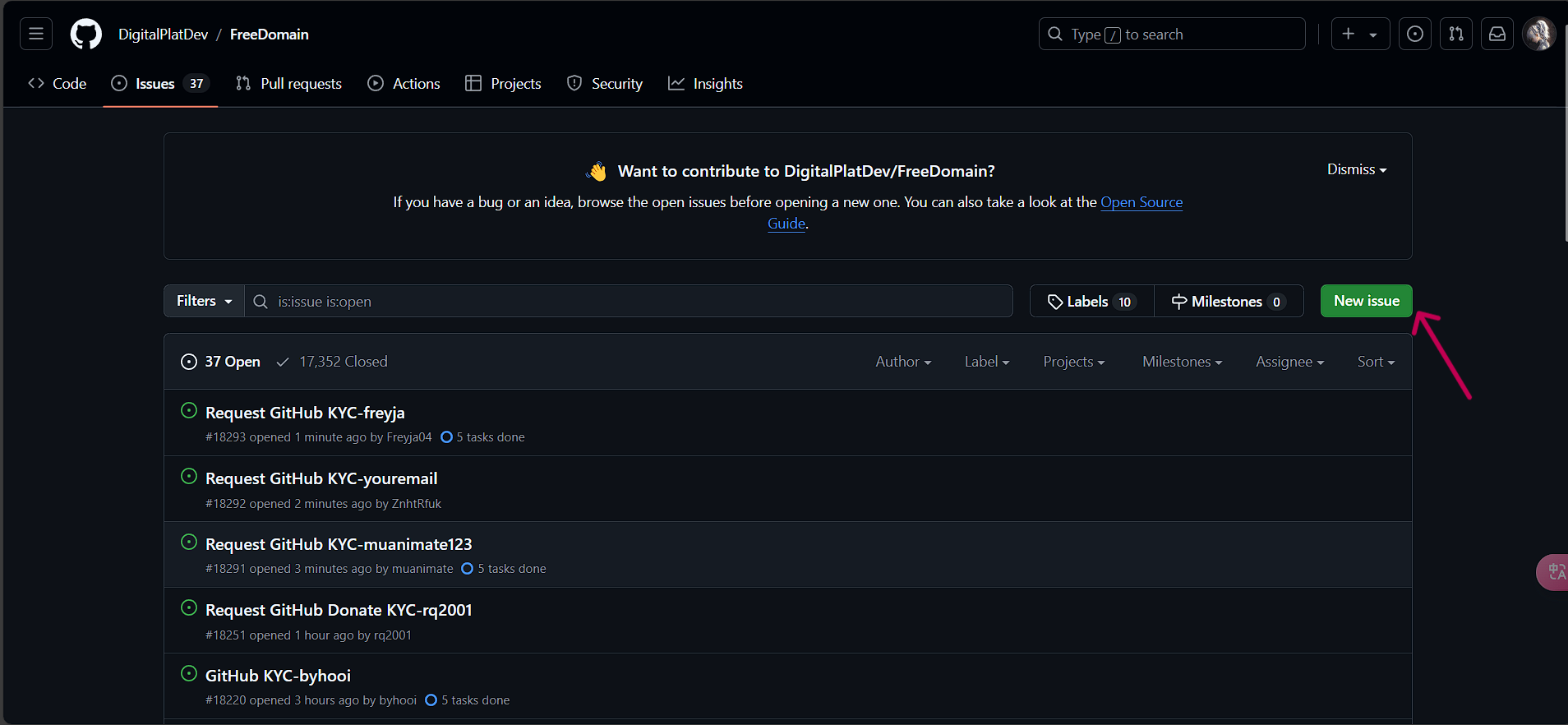Expand the Sort dropdown
Screen dimensions: 1568x725
click(x=1376, y=362)
